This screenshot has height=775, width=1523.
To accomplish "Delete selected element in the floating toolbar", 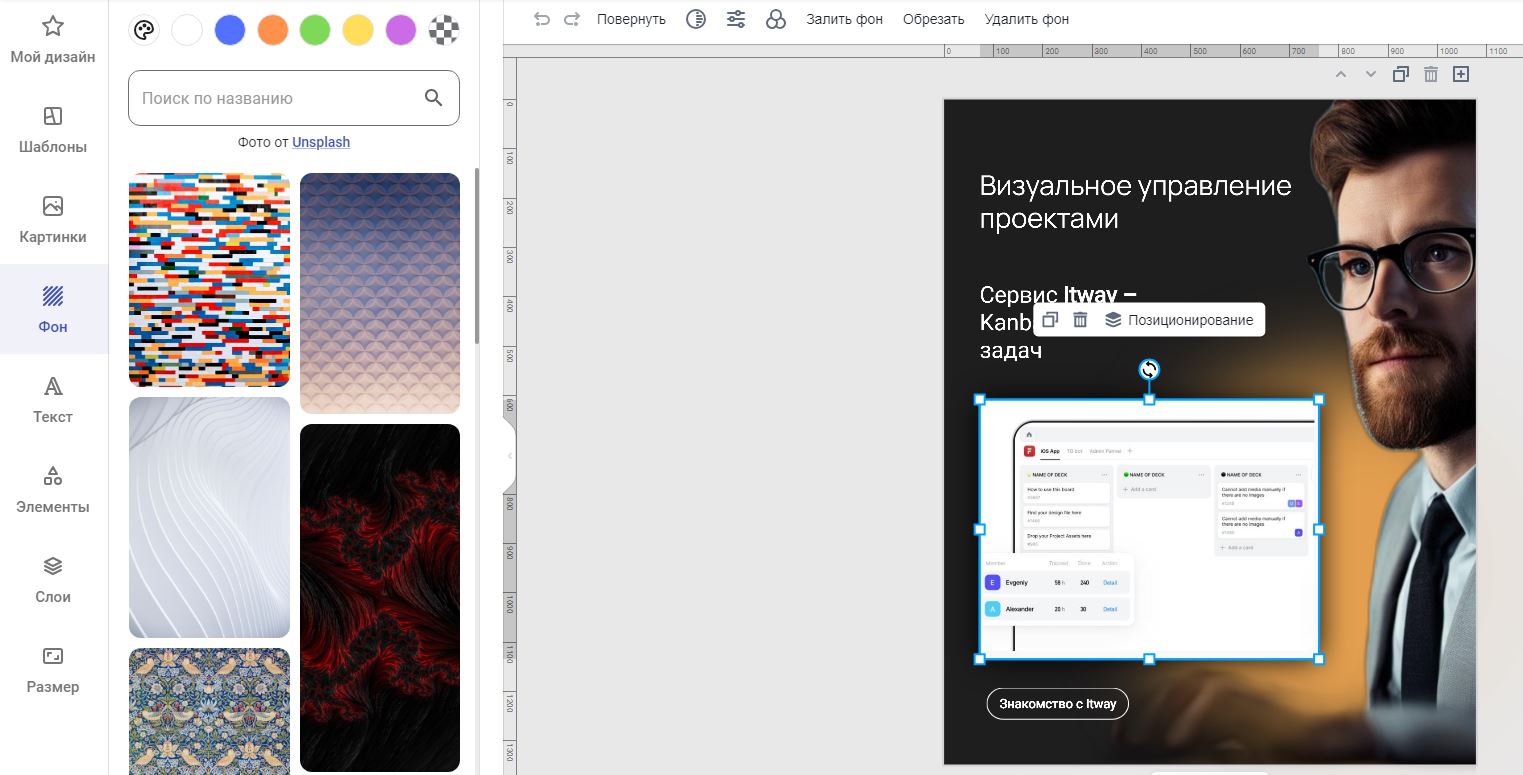I will click(x=1080, y=320).
